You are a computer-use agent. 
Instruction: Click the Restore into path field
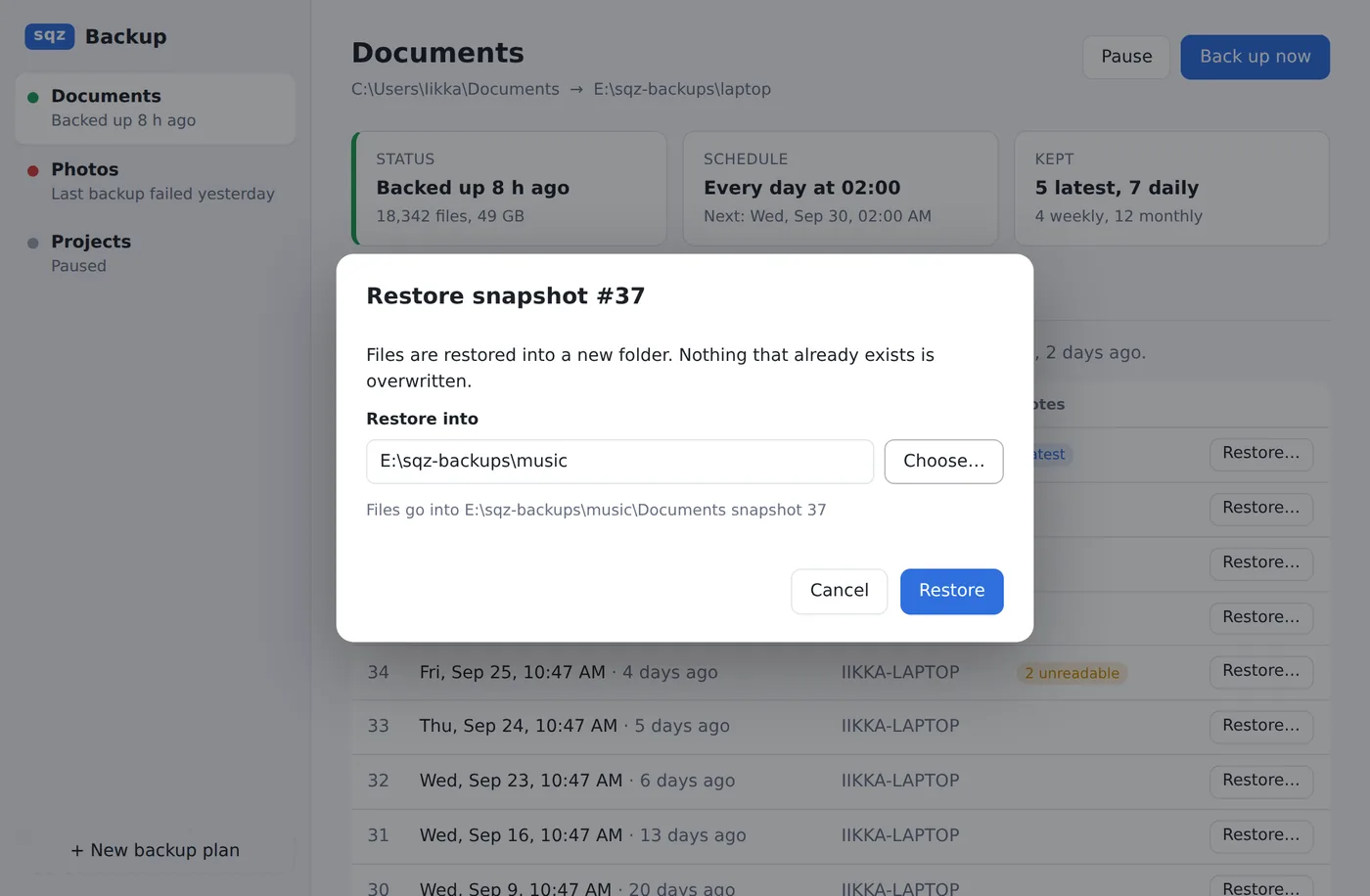coord(619,462)
